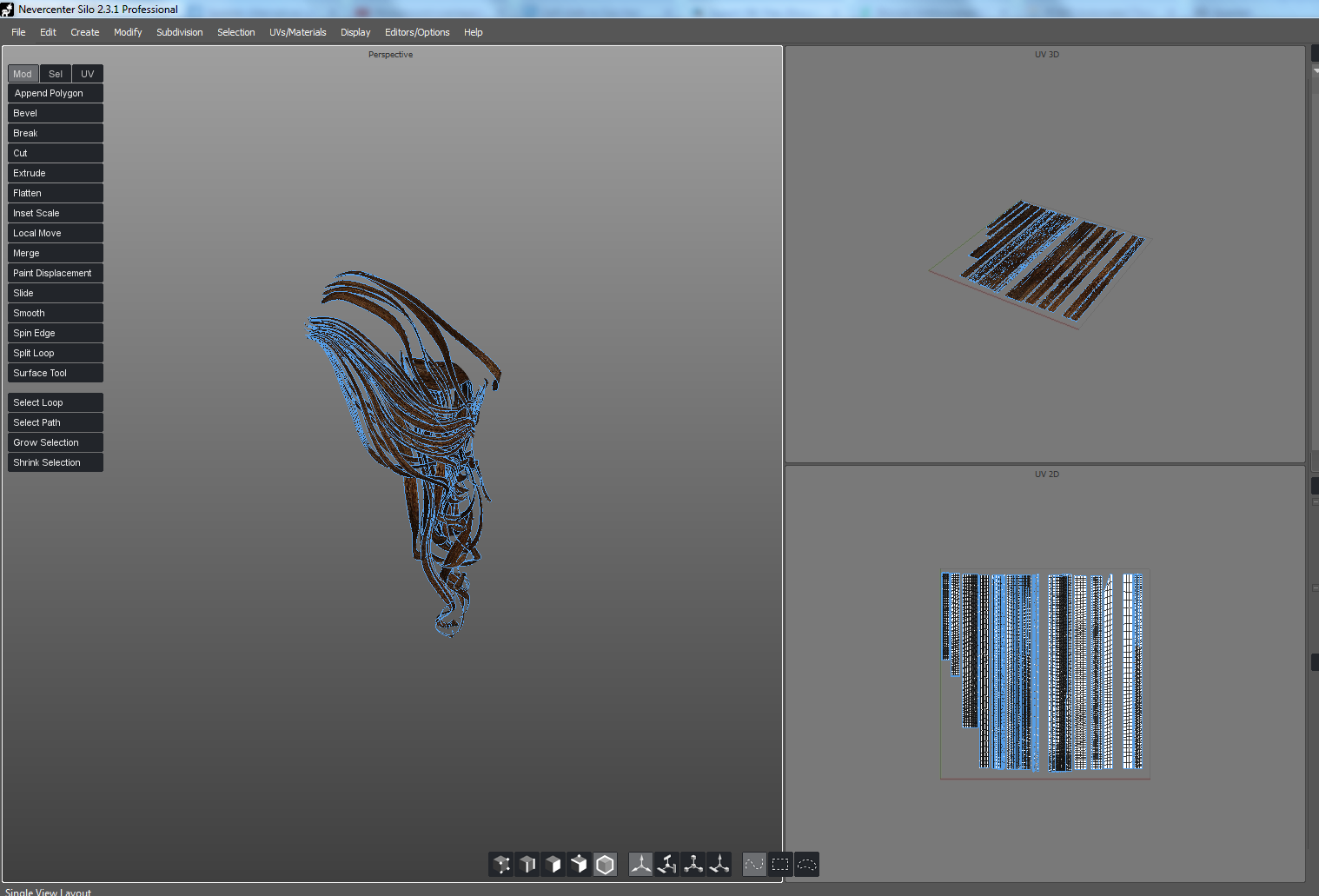Activate edge selection mode icon
This screenshot has width=1319, height=896.
point(527,865)
